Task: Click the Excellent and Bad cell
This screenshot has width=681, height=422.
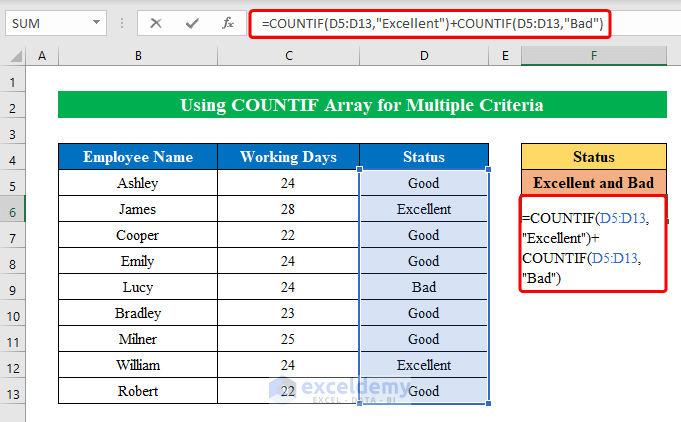Action: pyautogui.click(x=594, y=183)
